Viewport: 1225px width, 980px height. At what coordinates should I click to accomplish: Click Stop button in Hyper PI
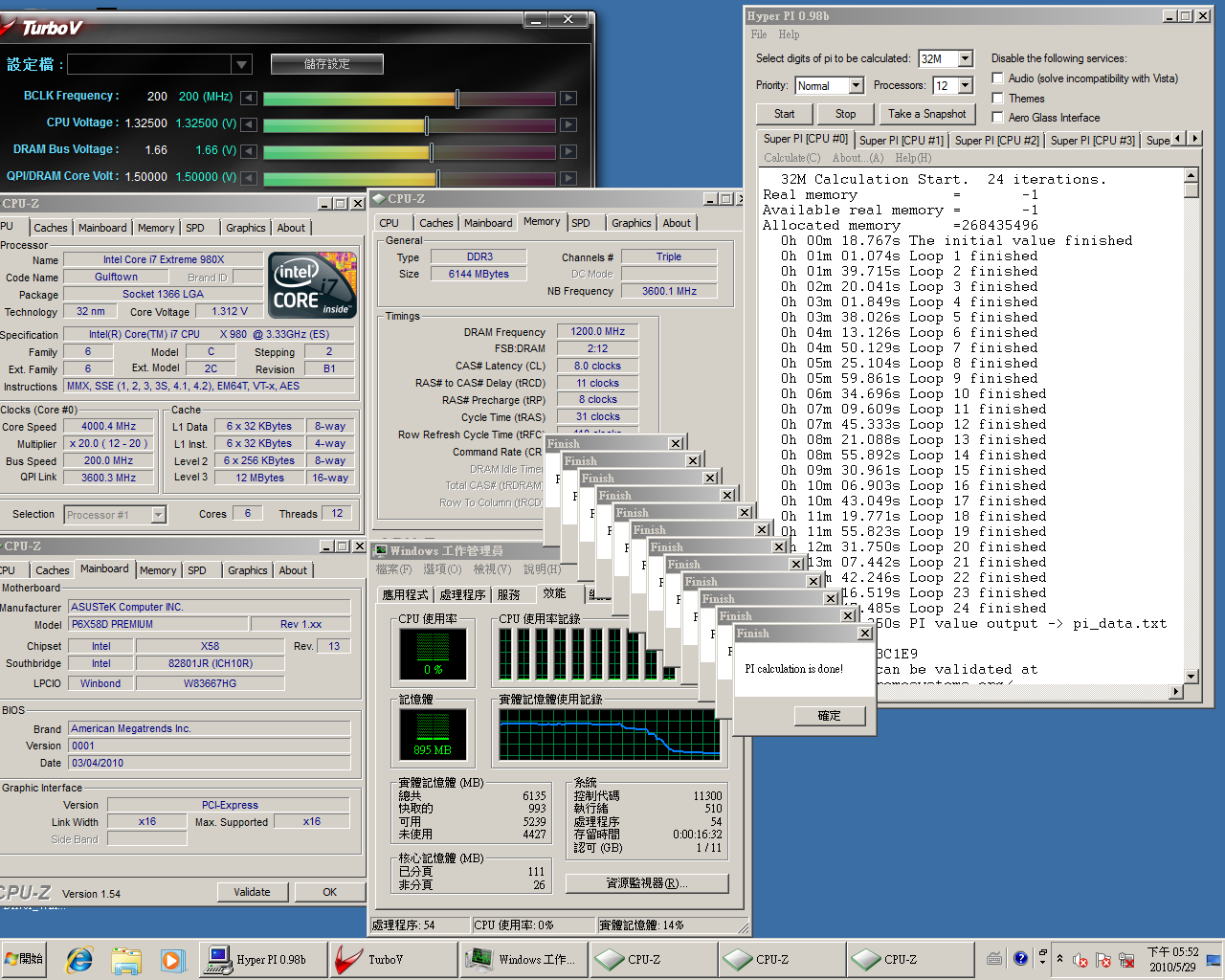845,114
